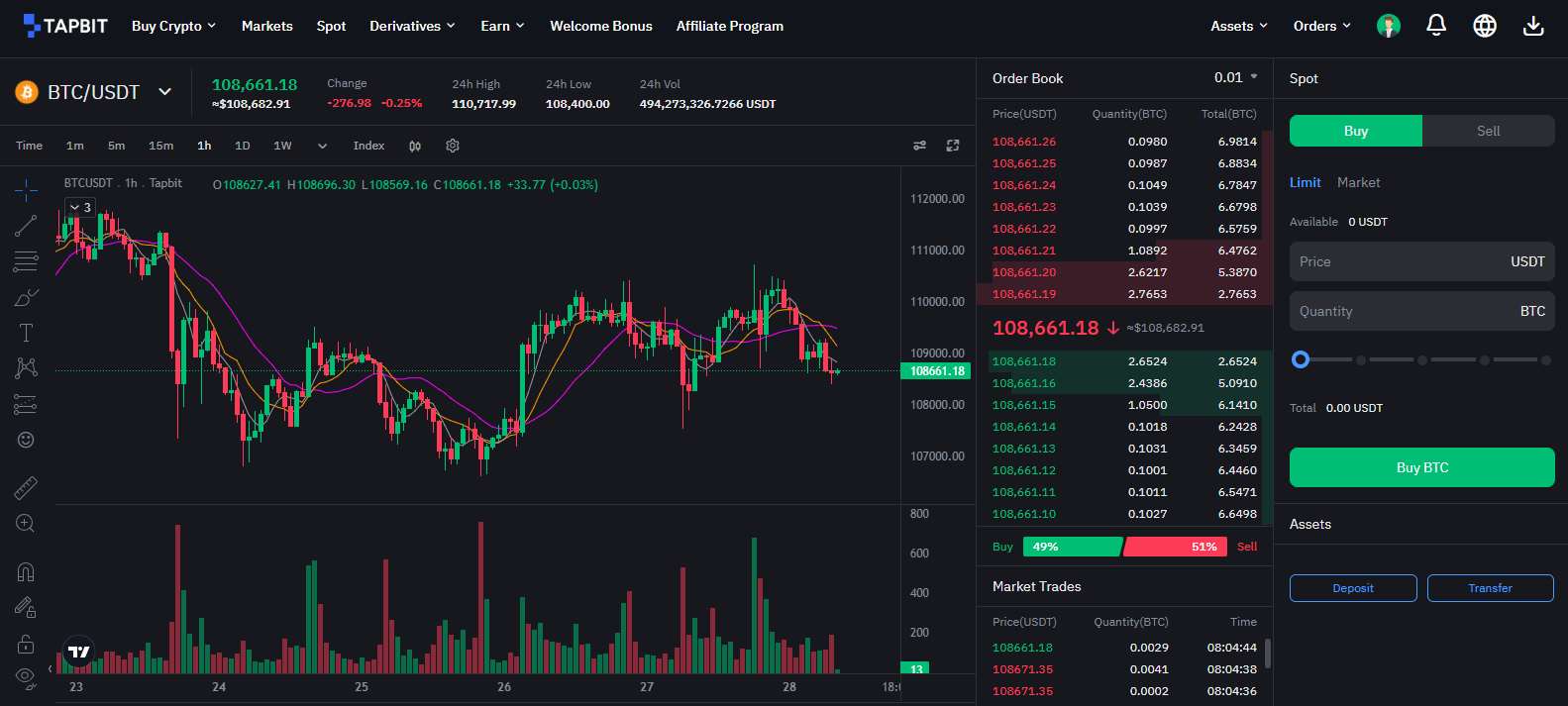Viewport: 1568px width, 706px height.
Task: Select the Fibonacci retracement lines tool
Action: point(26,261)
